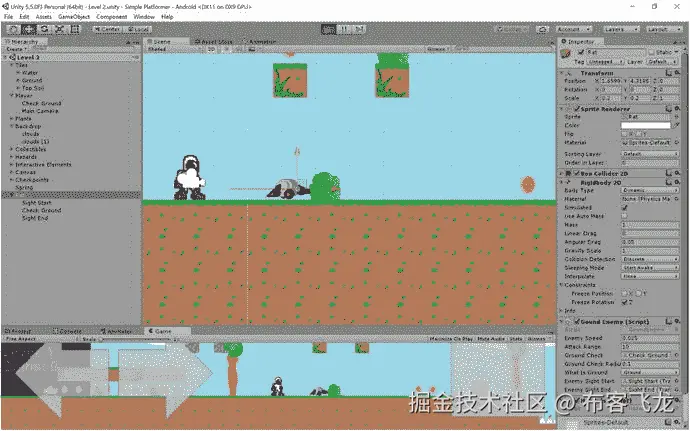Open the Transform component gear menu
Viewport: 690px width, 431px height.
click(x=678, y=73)
